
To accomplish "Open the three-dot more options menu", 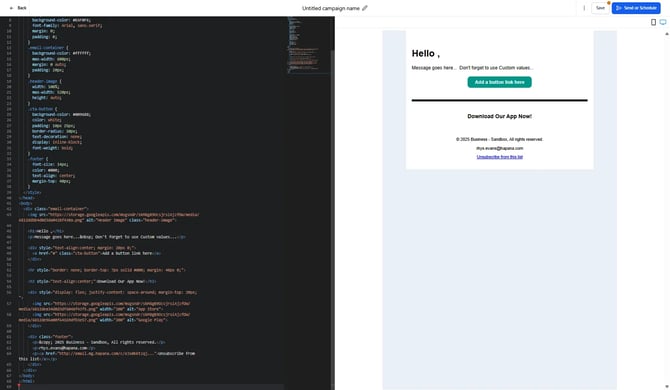I will pos(584,8).
